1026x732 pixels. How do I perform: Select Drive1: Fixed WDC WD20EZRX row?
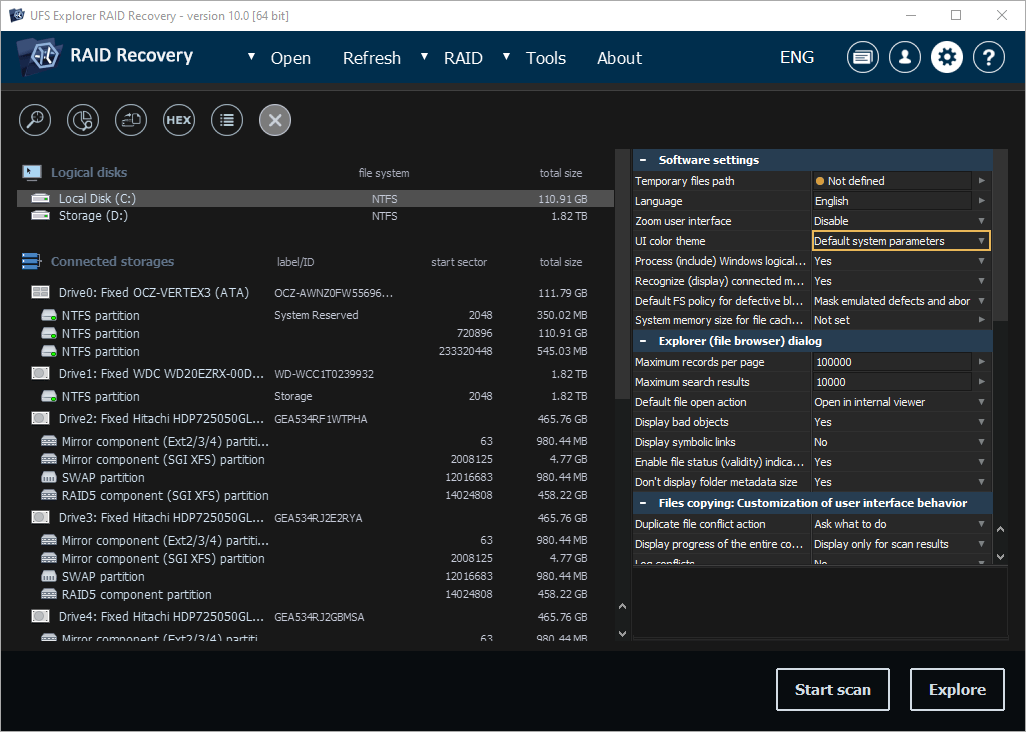[x=315, y=374]
